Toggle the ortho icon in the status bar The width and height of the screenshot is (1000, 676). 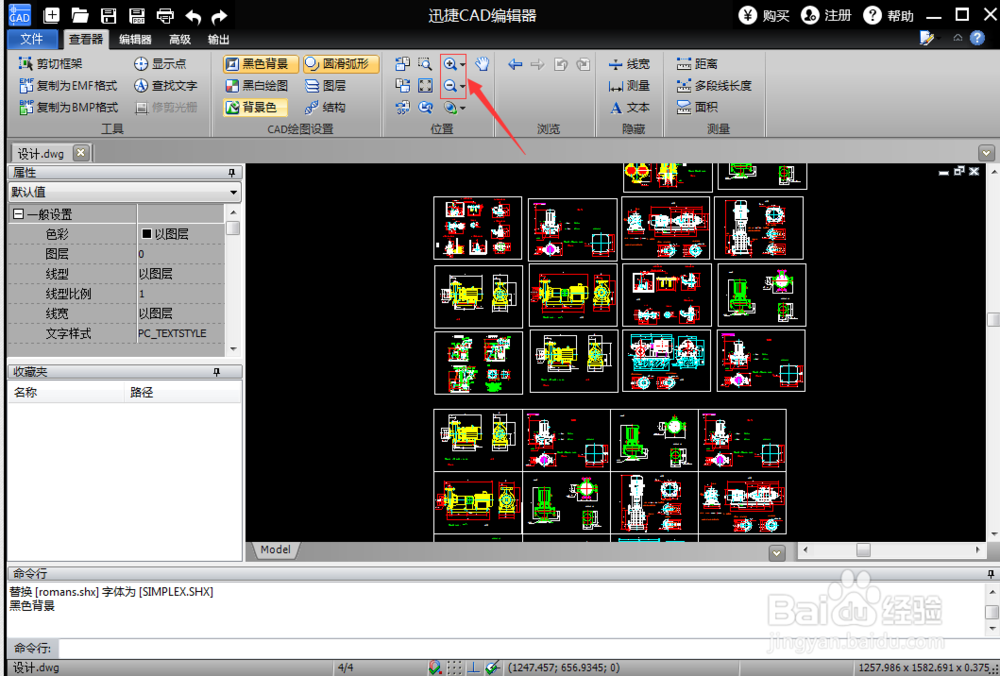pos(473,667)
